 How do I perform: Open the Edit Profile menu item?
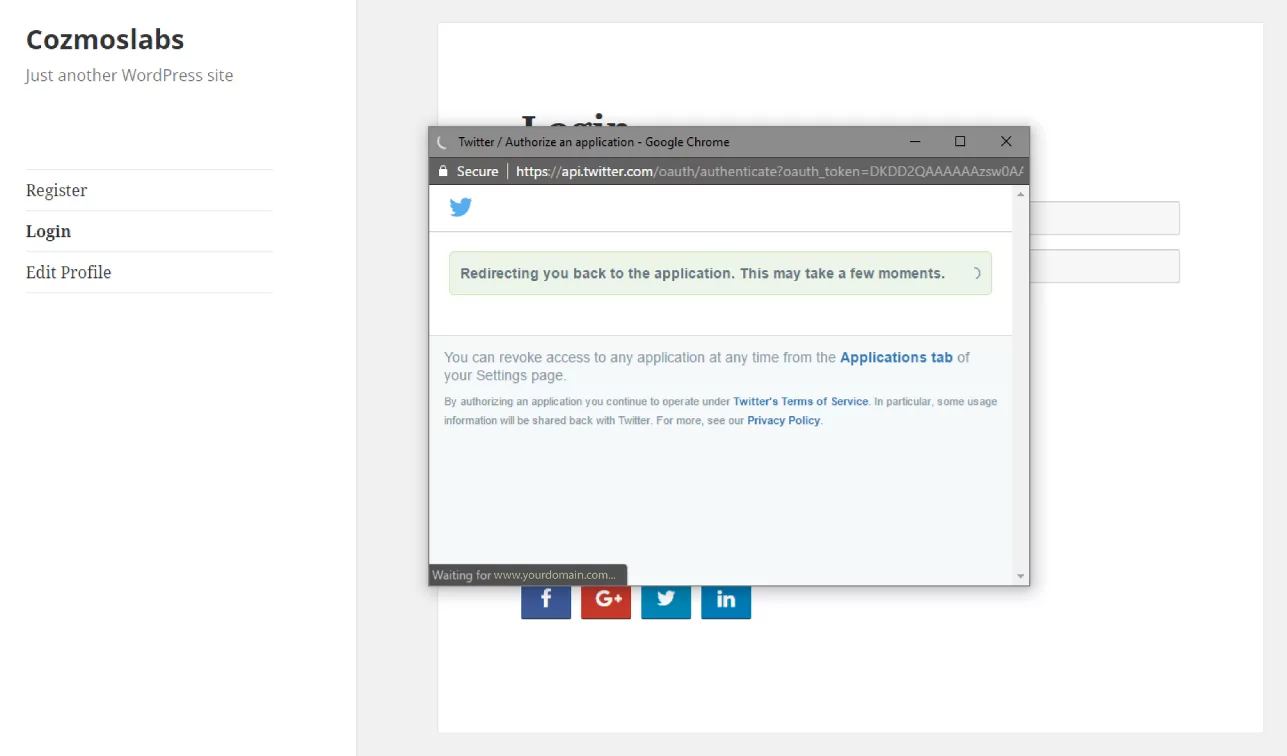68,272
